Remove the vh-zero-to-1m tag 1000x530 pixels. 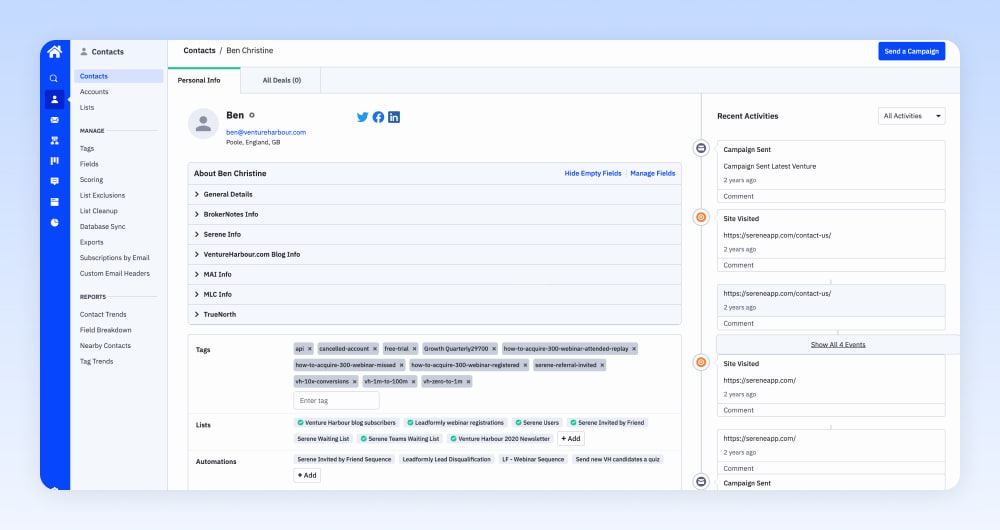click(468, 381)
